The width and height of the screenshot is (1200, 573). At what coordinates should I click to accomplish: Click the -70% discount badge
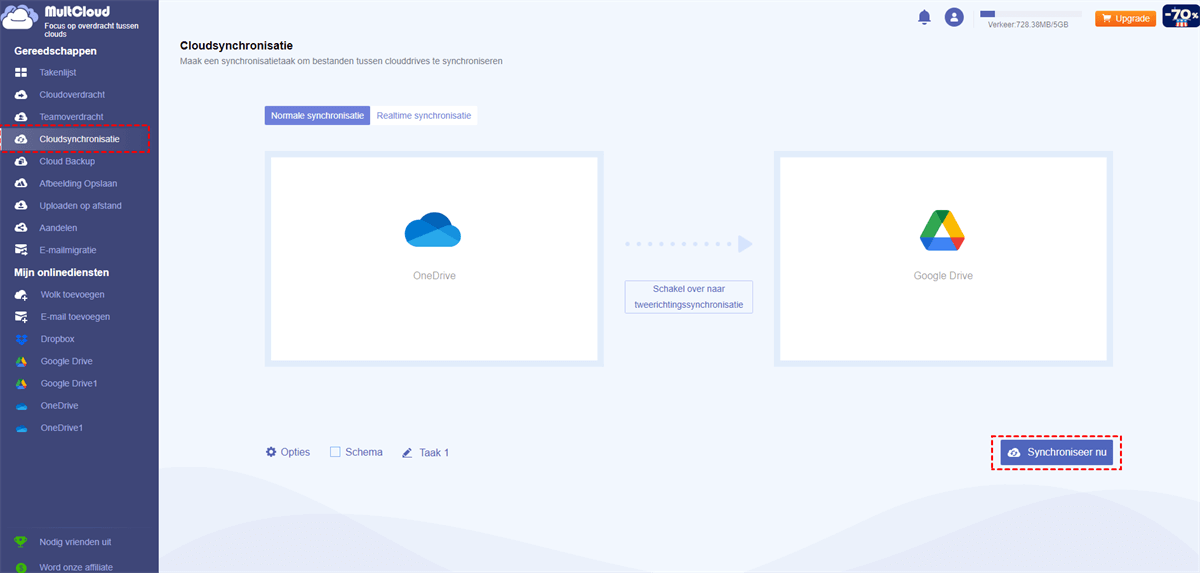(1181, 16)
